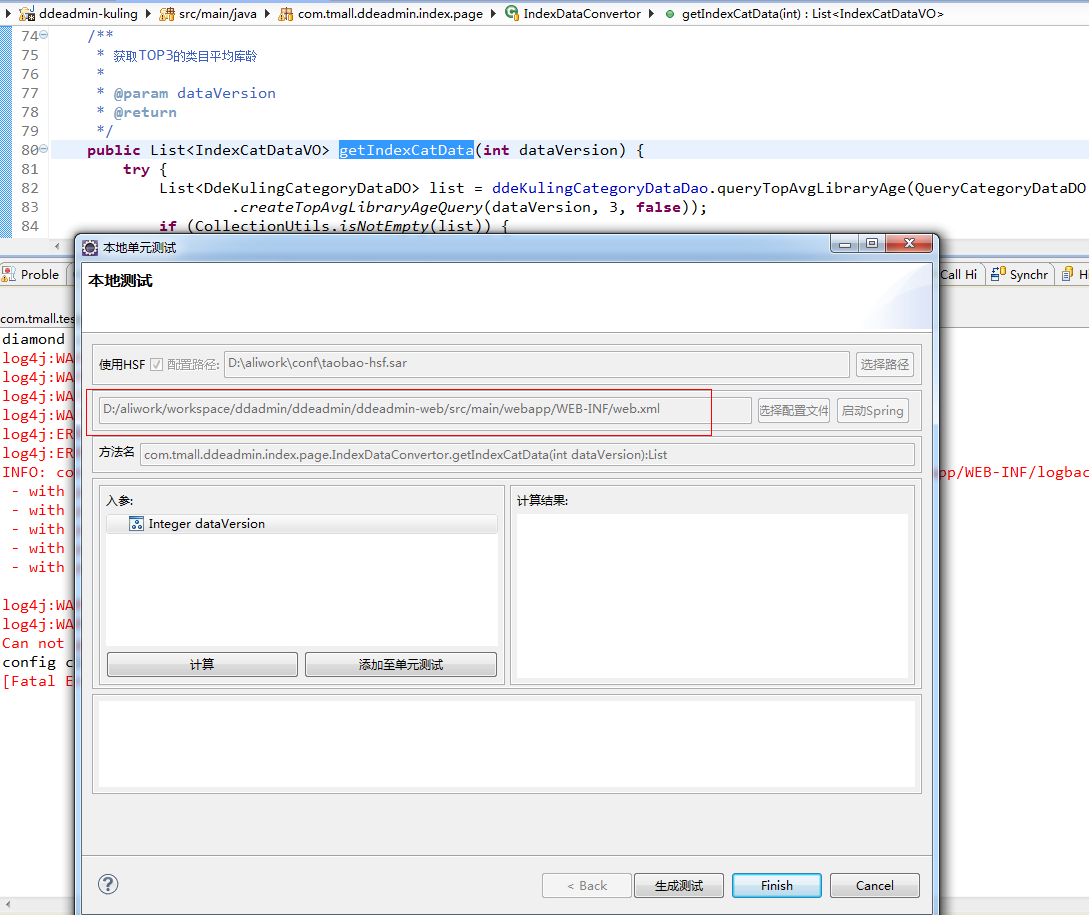This screenshot has width=1089, height=915.
Task: Click the dialog title bar application icon
Action: 91,248
